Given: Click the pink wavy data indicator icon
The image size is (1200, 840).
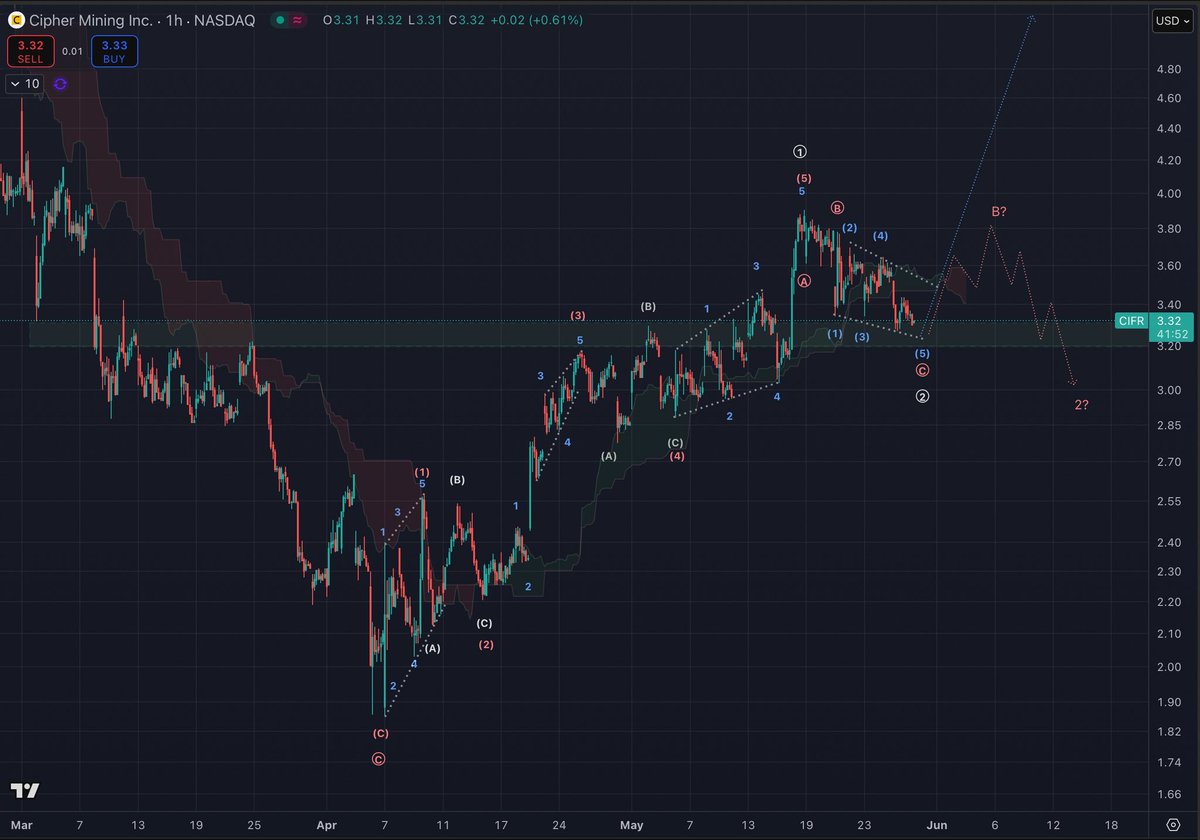Looking at the screenshot, I should point(299,20).
